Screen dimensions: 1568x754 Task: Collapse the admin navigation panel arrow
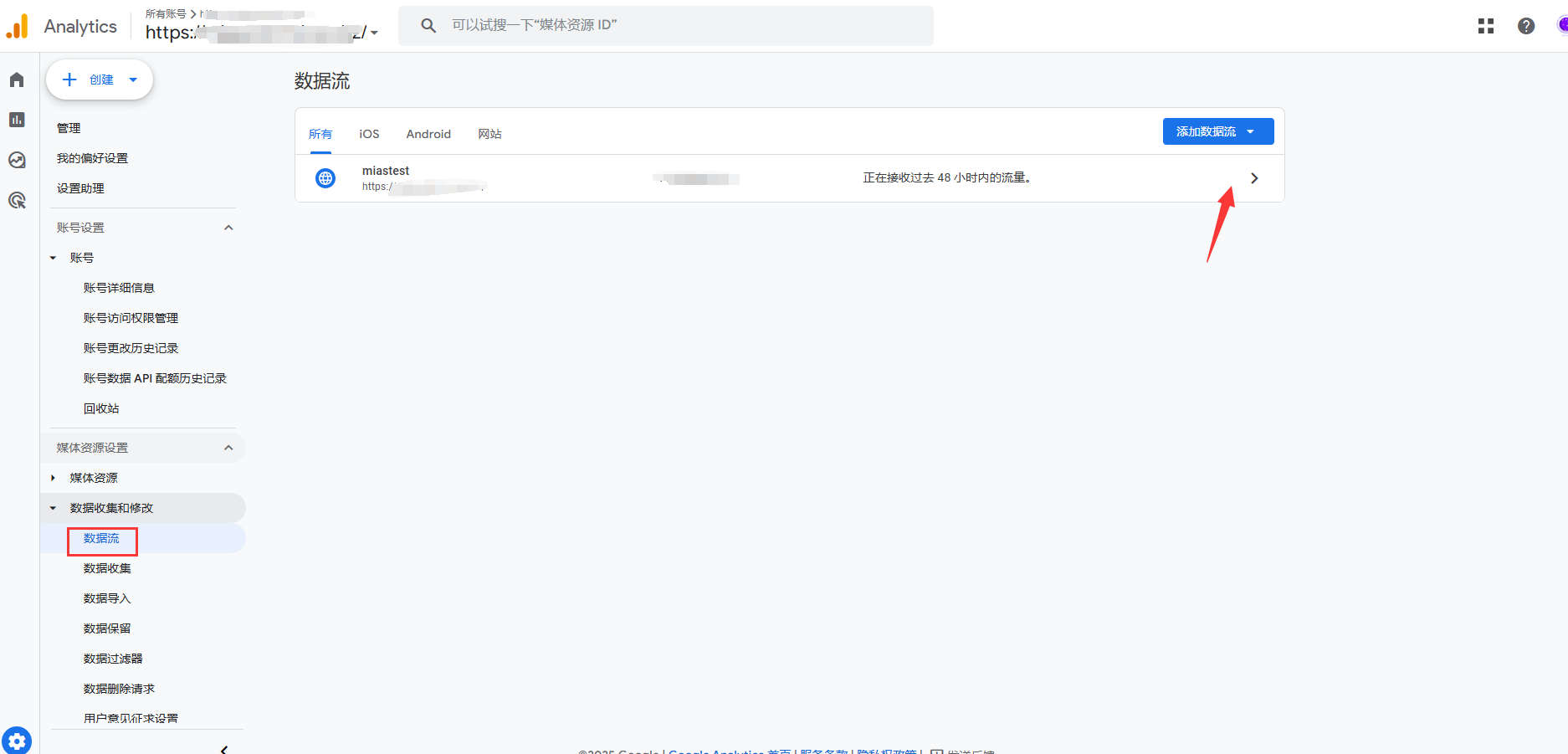[223, 749]
